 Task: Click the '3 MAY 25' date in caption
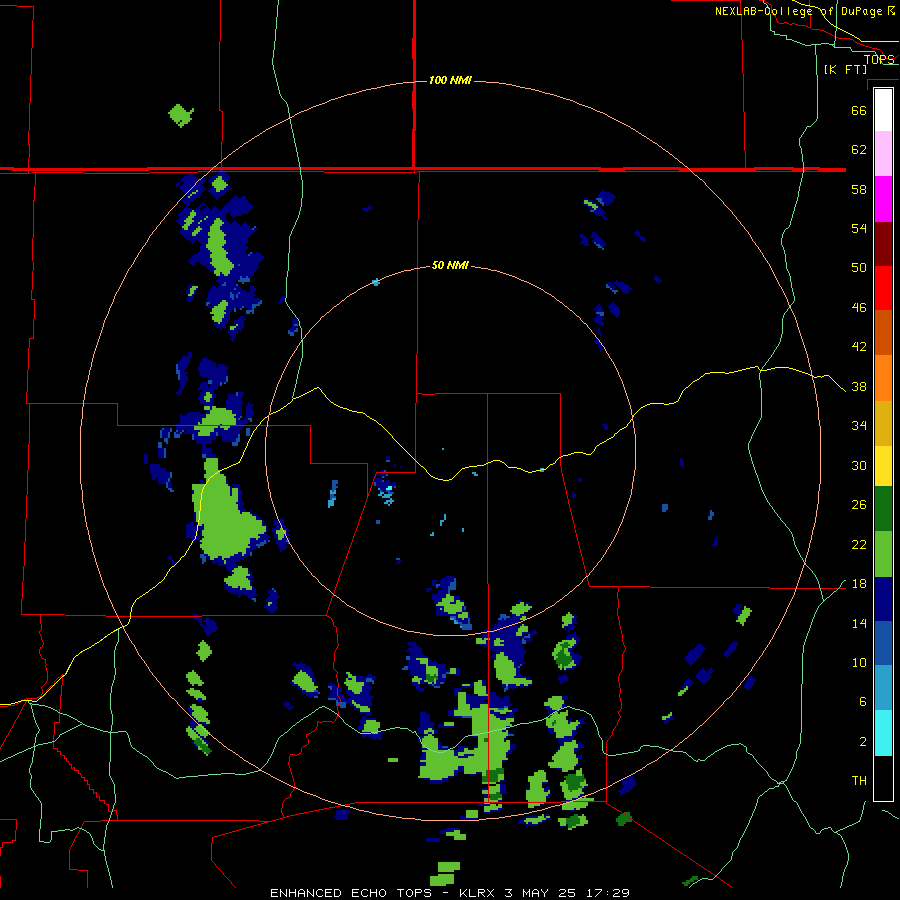point(542,893)
